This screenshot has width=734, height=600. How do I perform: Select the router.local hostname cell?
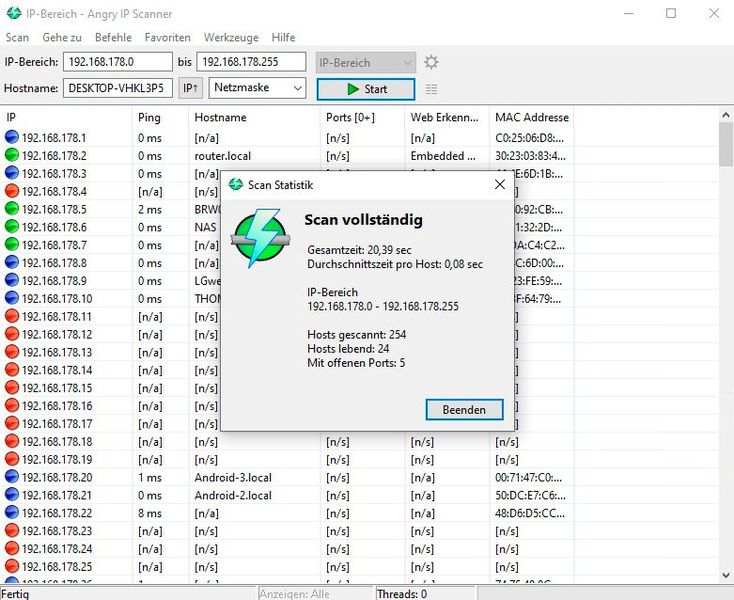(x=223, y=156)
